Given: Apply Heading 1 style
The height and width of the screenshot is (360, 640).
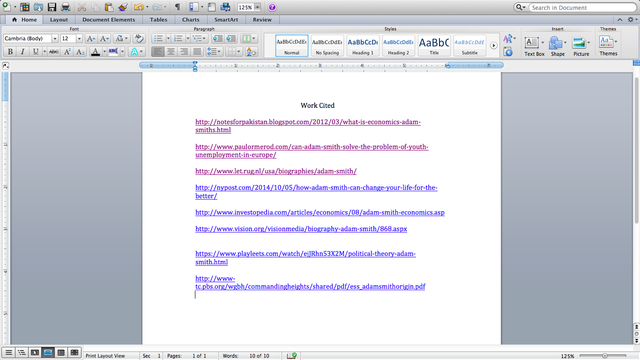Looking at the screenshot, I should tap(363, 46).
